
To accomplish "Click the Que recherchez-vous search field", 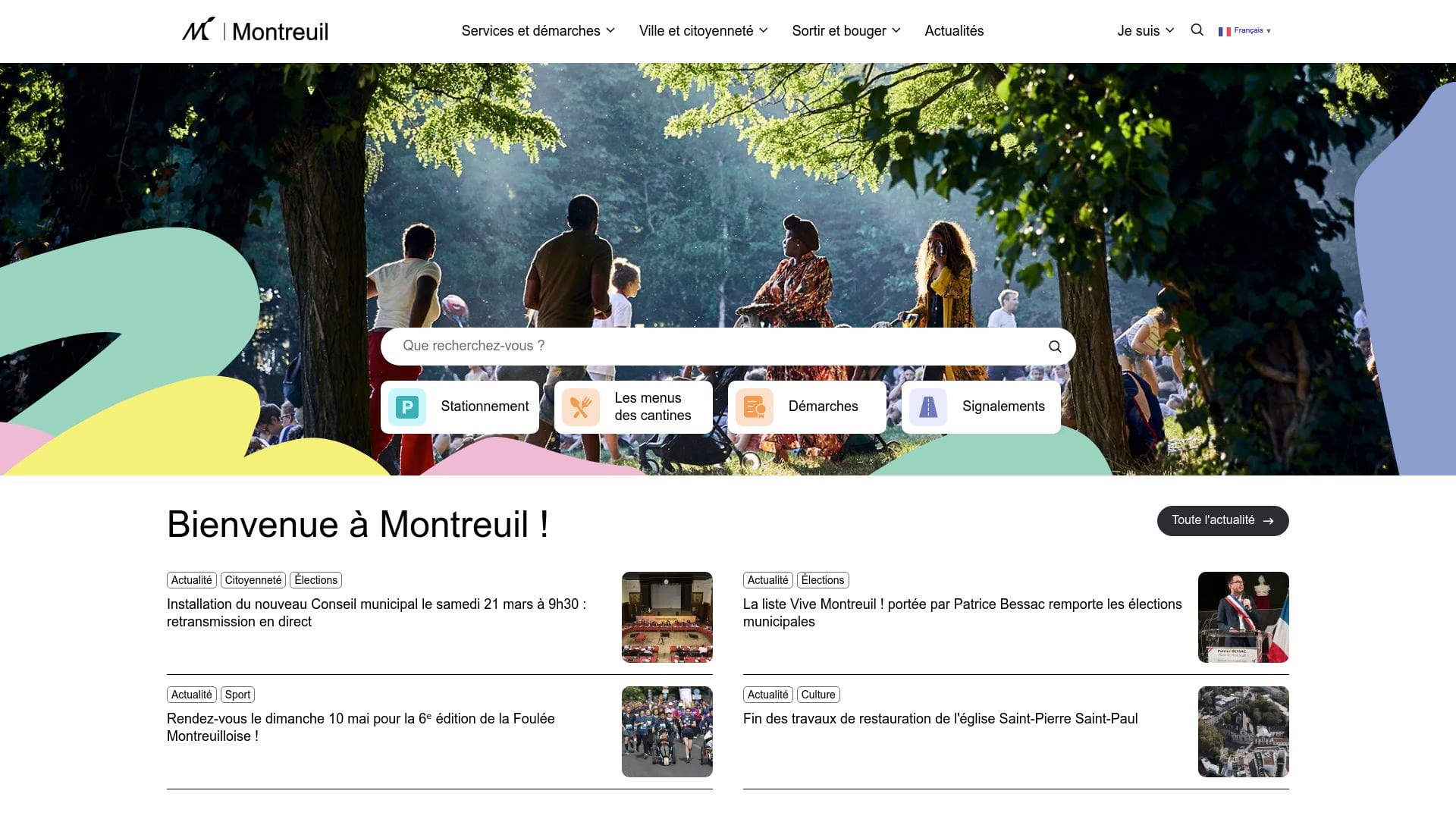I will click(682, 346).
